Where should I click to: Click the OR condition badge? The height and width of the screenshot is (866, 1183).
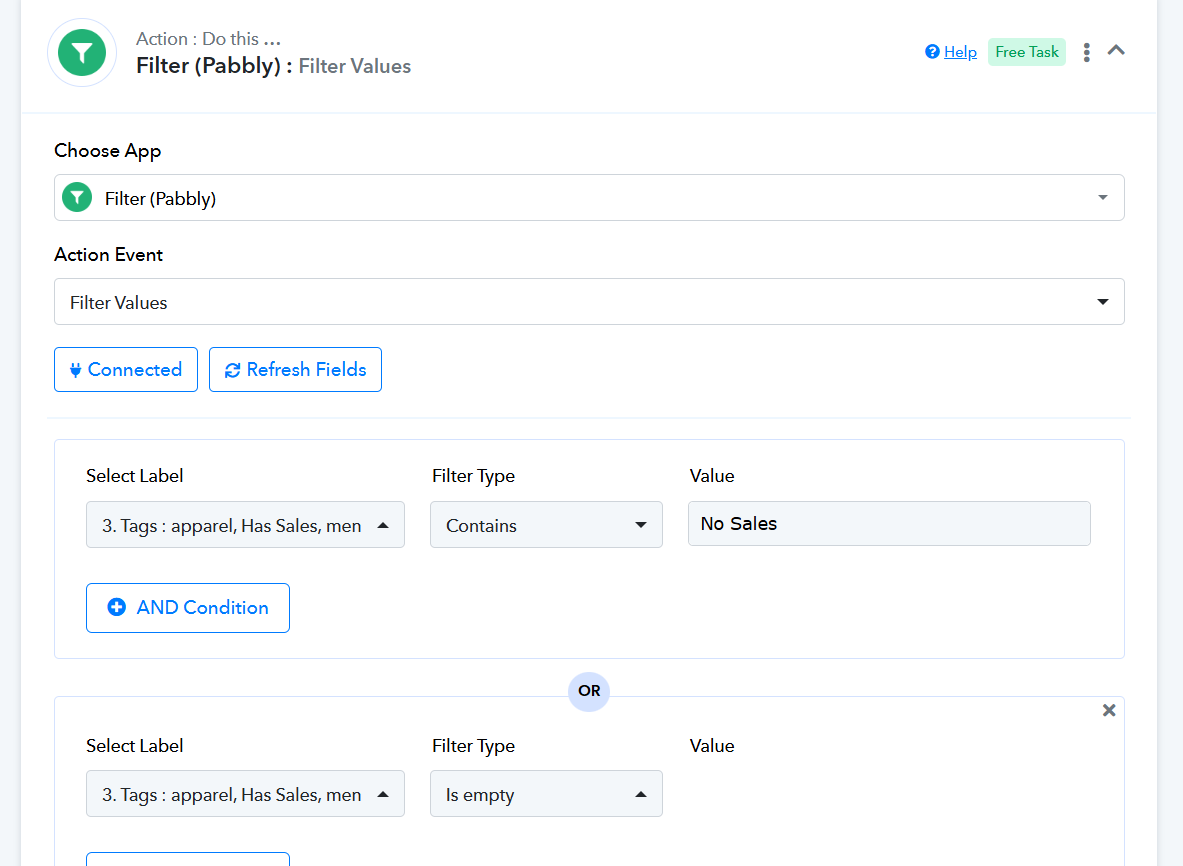[x=588, y=691]
